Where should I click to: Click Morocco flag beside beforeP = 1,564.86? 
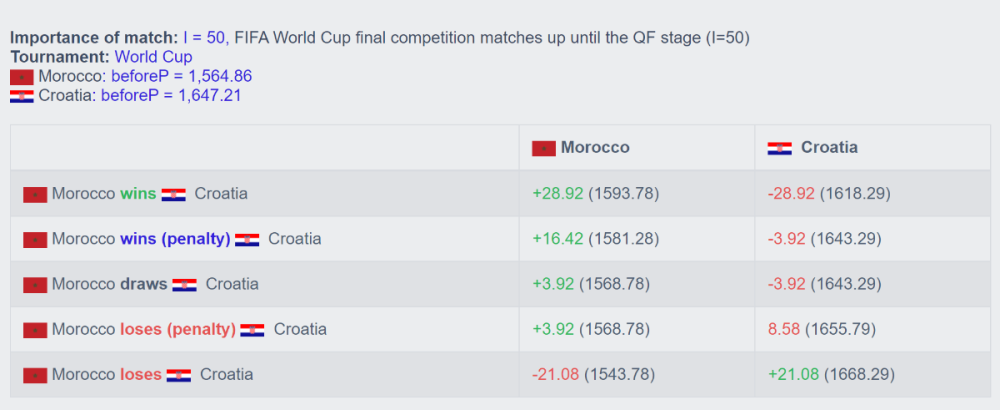[22, 78]
